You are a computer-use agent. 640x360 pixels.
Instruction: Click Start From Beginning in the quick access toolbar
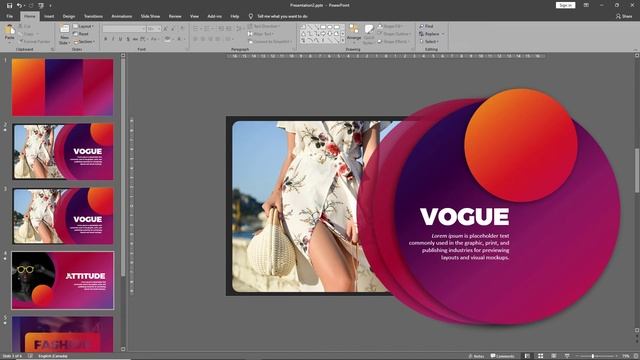(41, 5)
